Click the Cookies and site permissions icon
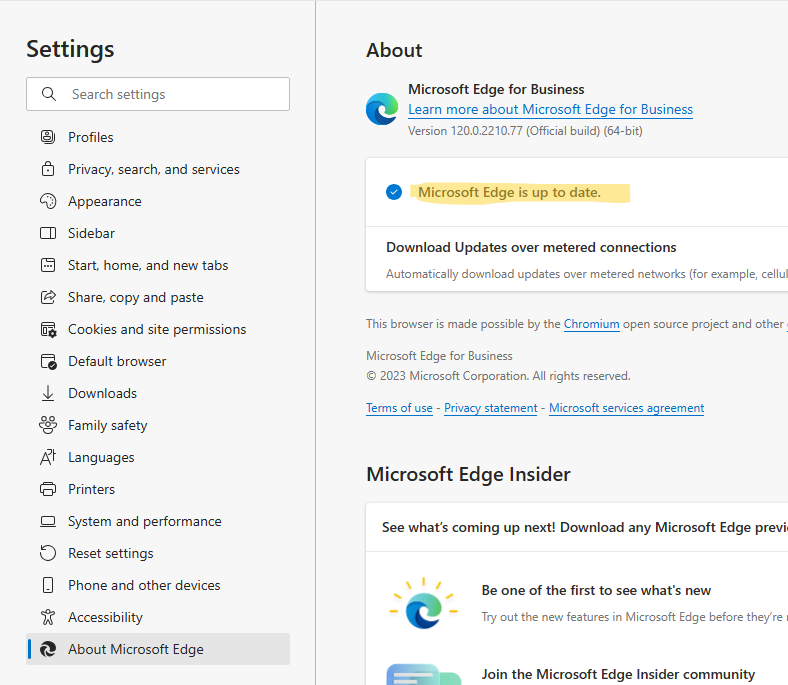This screenshot has height=685, width=788. (47, 329)
